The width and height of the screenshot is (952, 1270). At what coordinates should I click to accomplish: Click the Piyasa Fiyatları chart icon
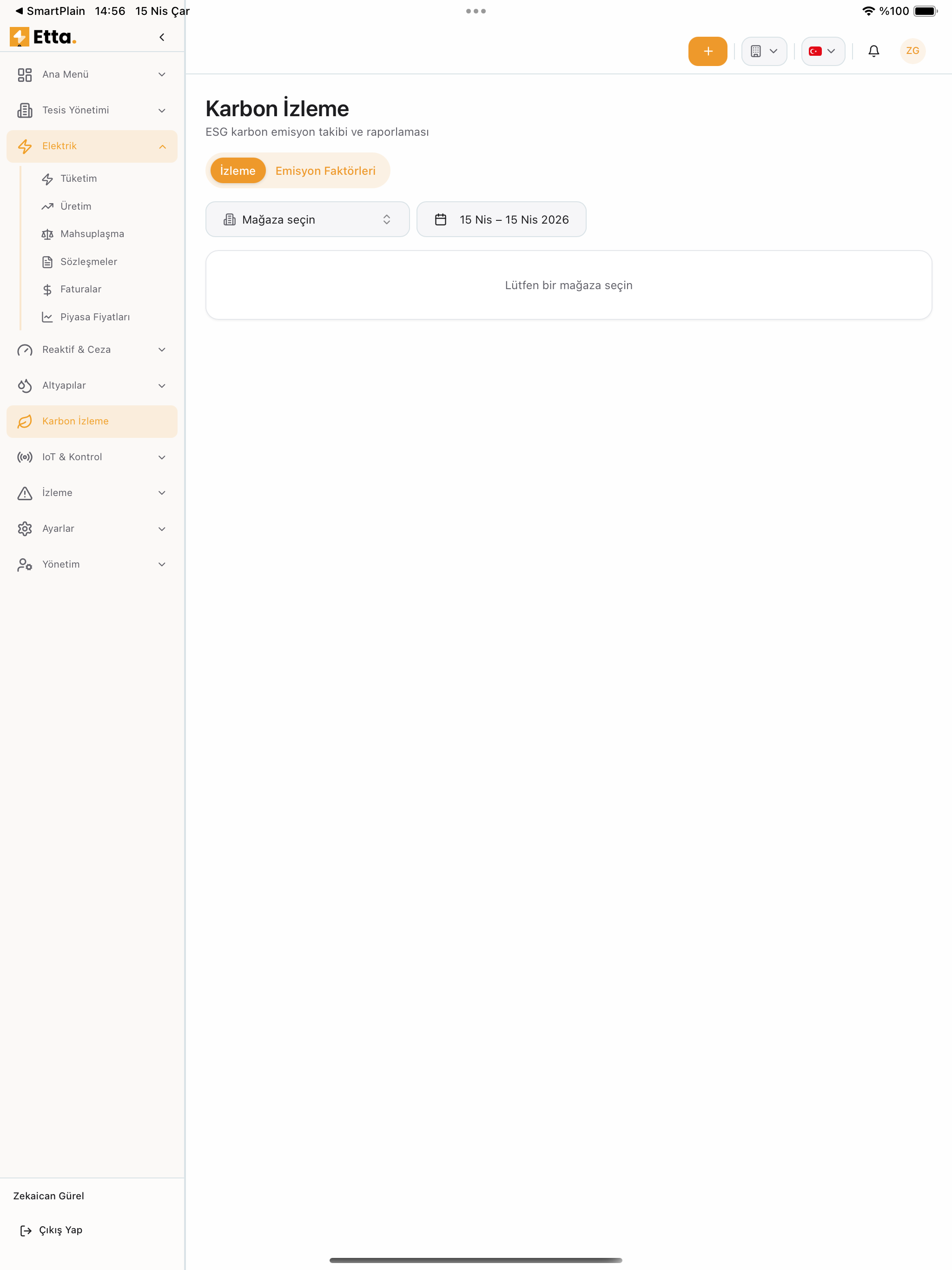[48, 317]
